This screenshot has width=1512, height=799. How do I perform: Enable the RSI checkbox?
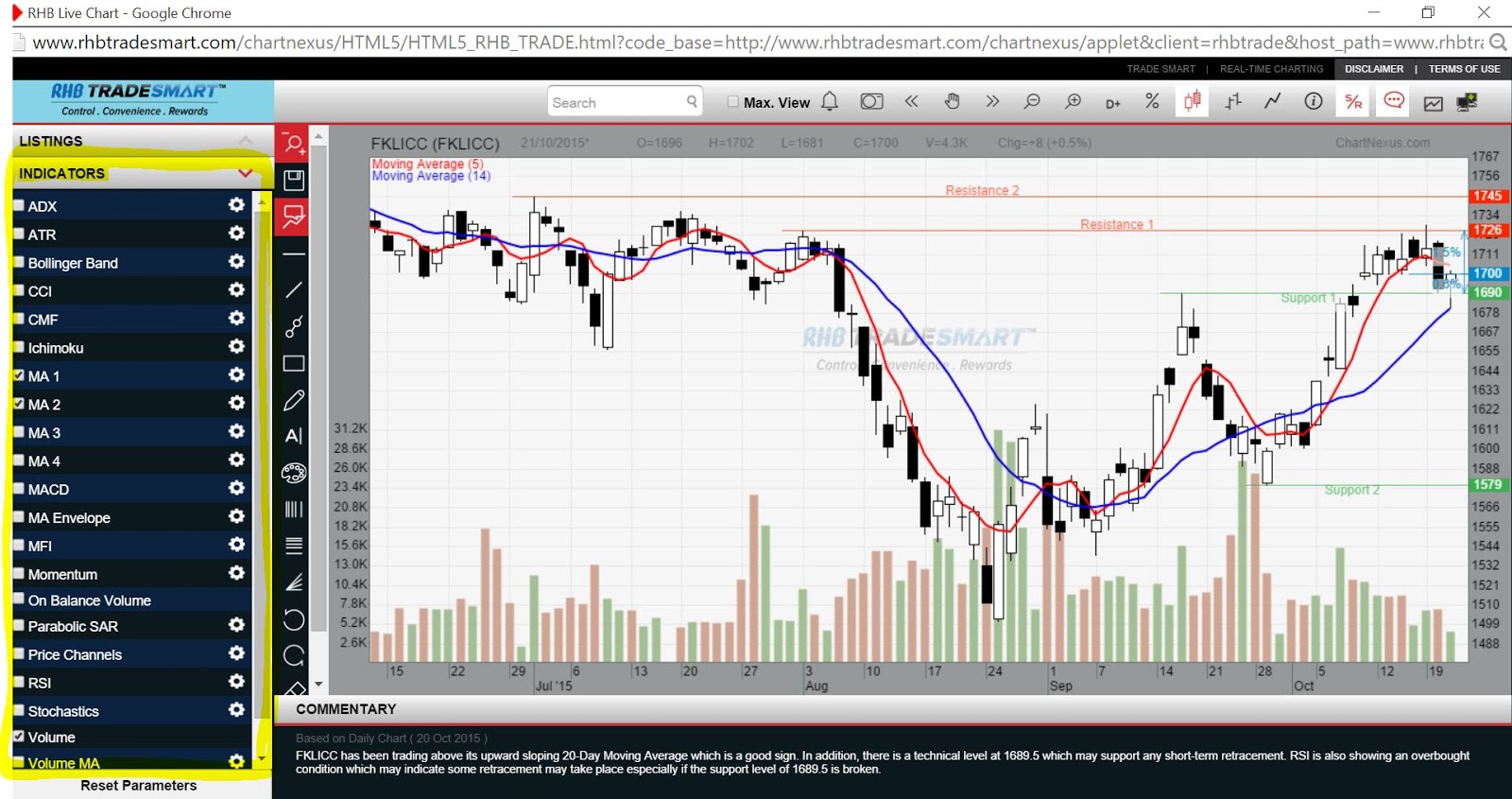tap(19, 682)
